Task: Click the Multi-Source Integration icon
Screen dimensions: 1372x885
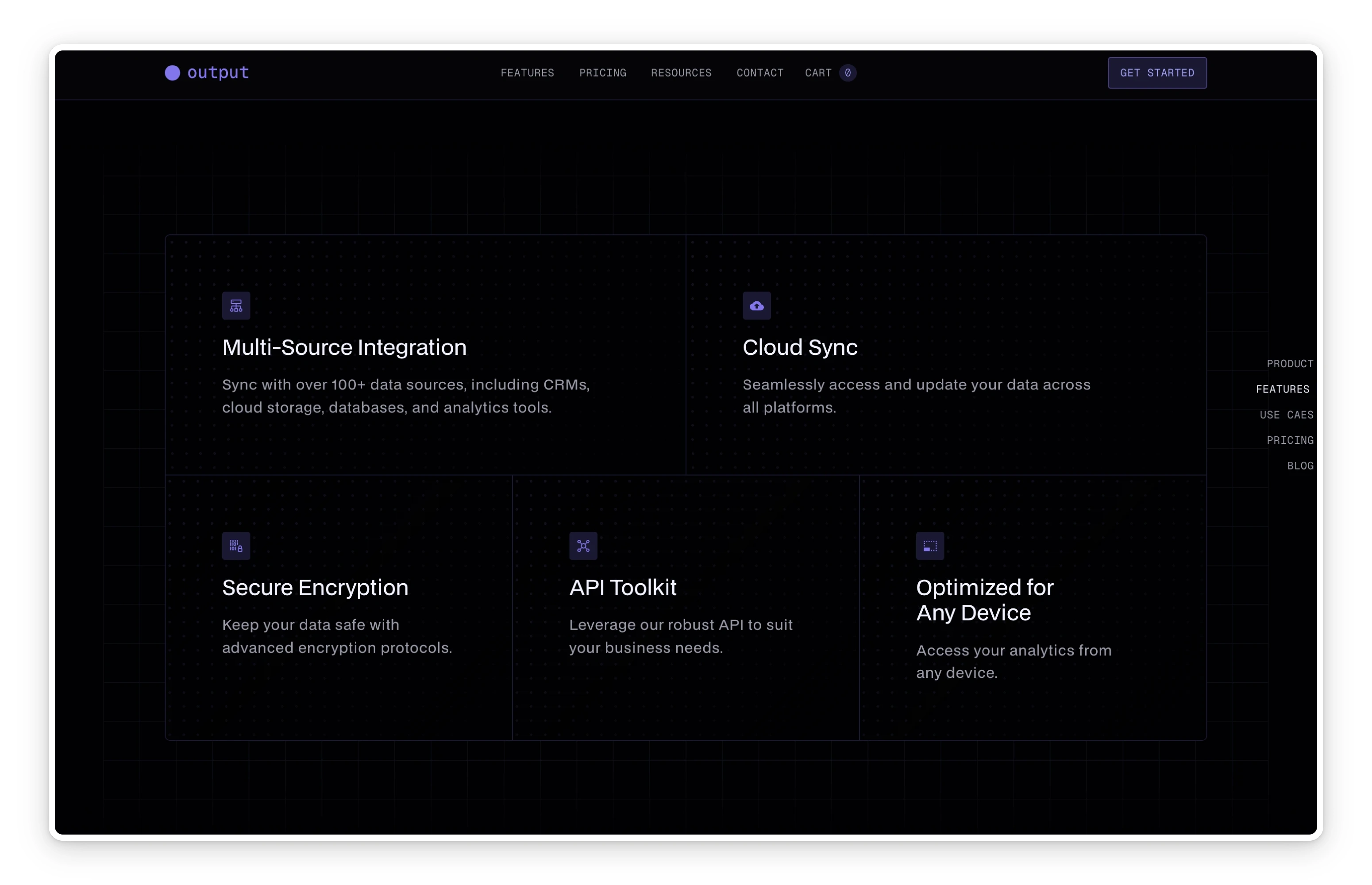Action: (x=236, y=306)
